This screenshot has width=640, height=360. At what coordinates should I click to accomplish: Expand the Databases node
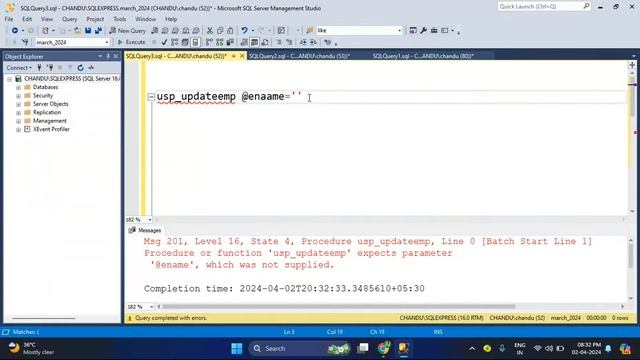pos(18,87)
